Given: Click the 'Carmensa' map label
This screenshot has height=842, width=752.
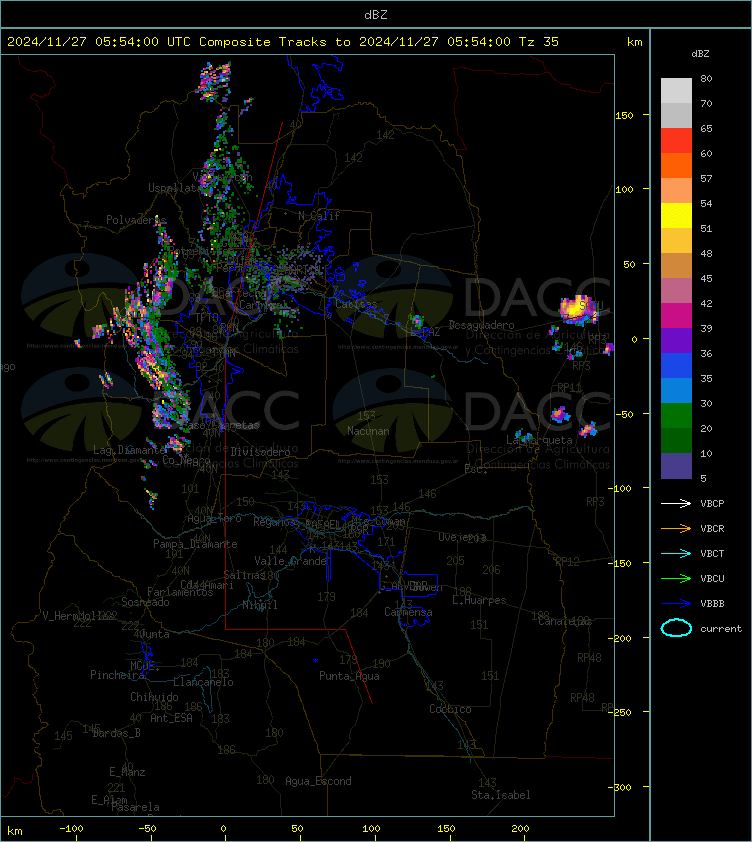Looking at the screenshot, I should pyautogui.click(x=408, y=612).
